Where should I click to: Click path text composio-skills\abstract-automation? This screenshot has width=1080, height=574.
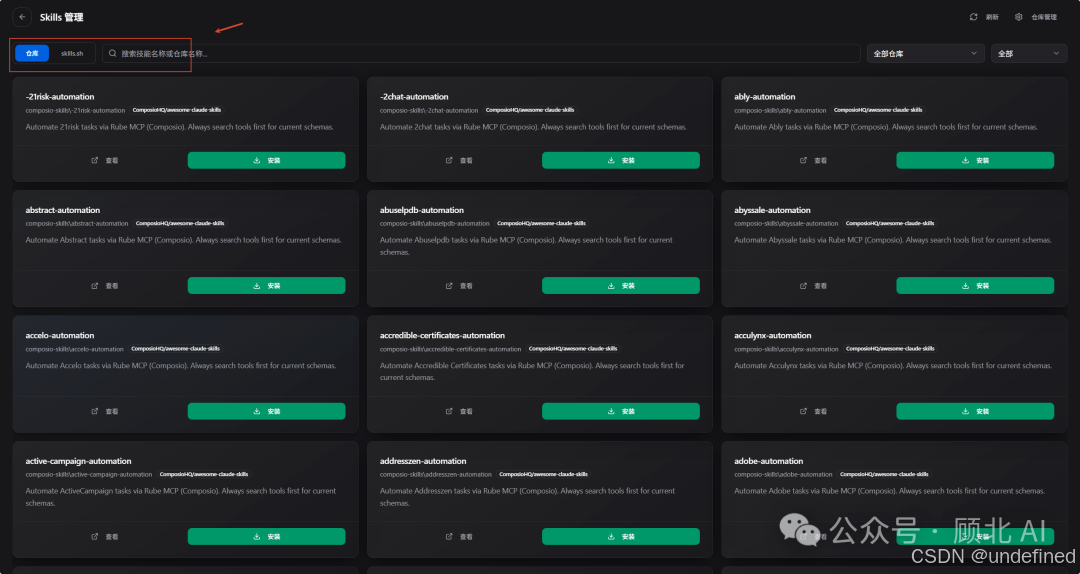76,223
